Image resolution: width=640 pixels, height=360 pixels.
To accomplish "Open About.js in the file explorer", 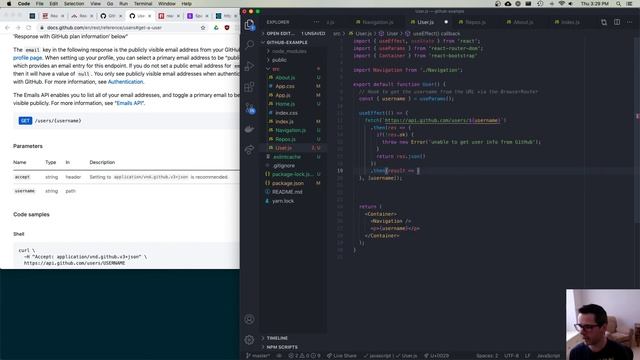I will [285, 78].
